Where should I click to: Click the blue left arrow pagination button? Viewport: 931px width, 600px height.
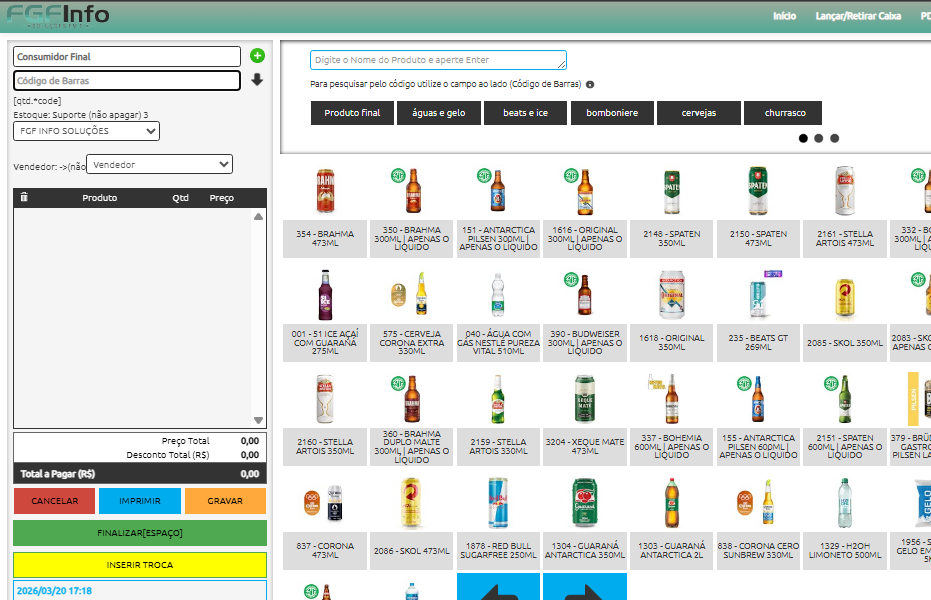pyautogui.click(x=498, y=587)
